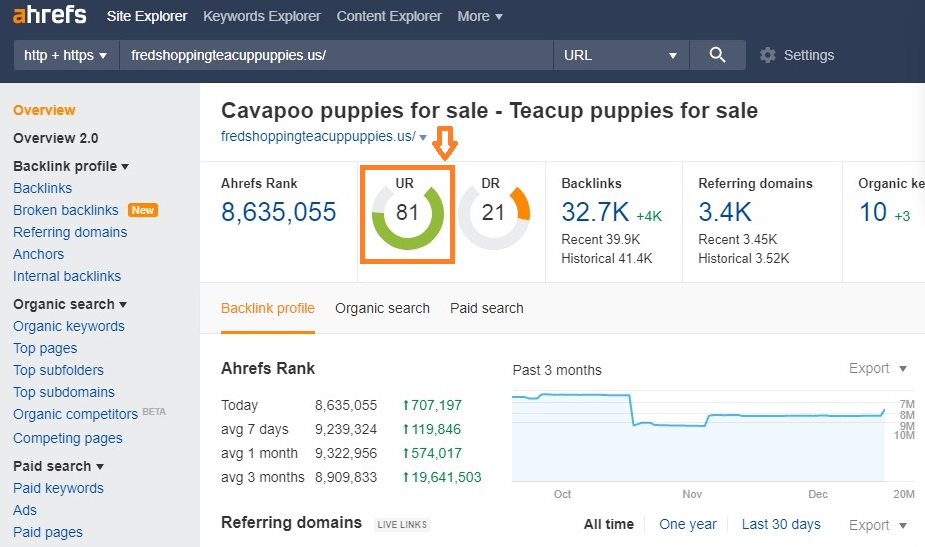The height and width of the screenshot is (547, 925).
Task: Switch to the Paid search tab
Action: tap(486, 308)
